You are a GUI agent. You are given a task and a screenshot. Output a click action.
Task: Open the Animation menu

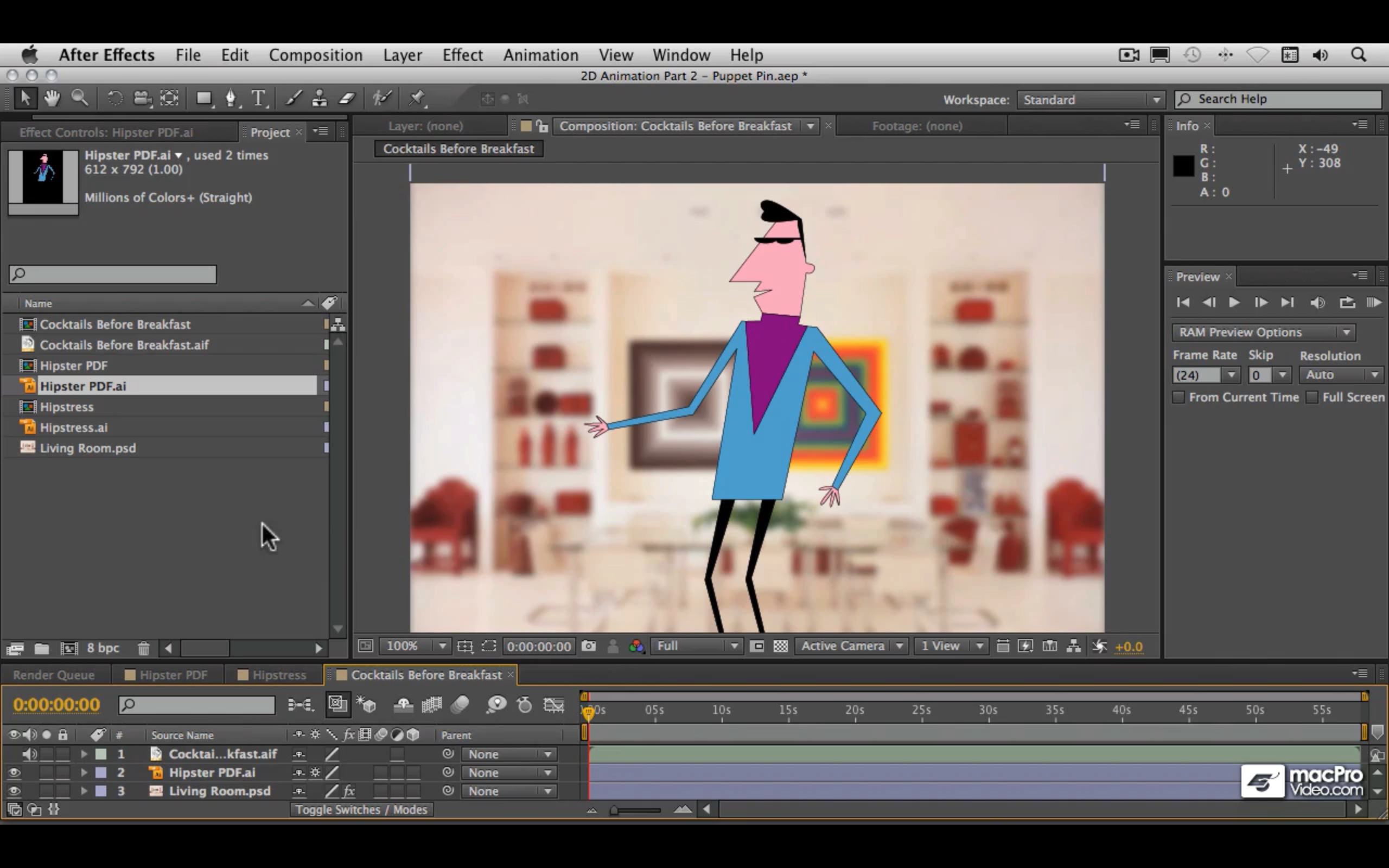(x=540, y=55)
